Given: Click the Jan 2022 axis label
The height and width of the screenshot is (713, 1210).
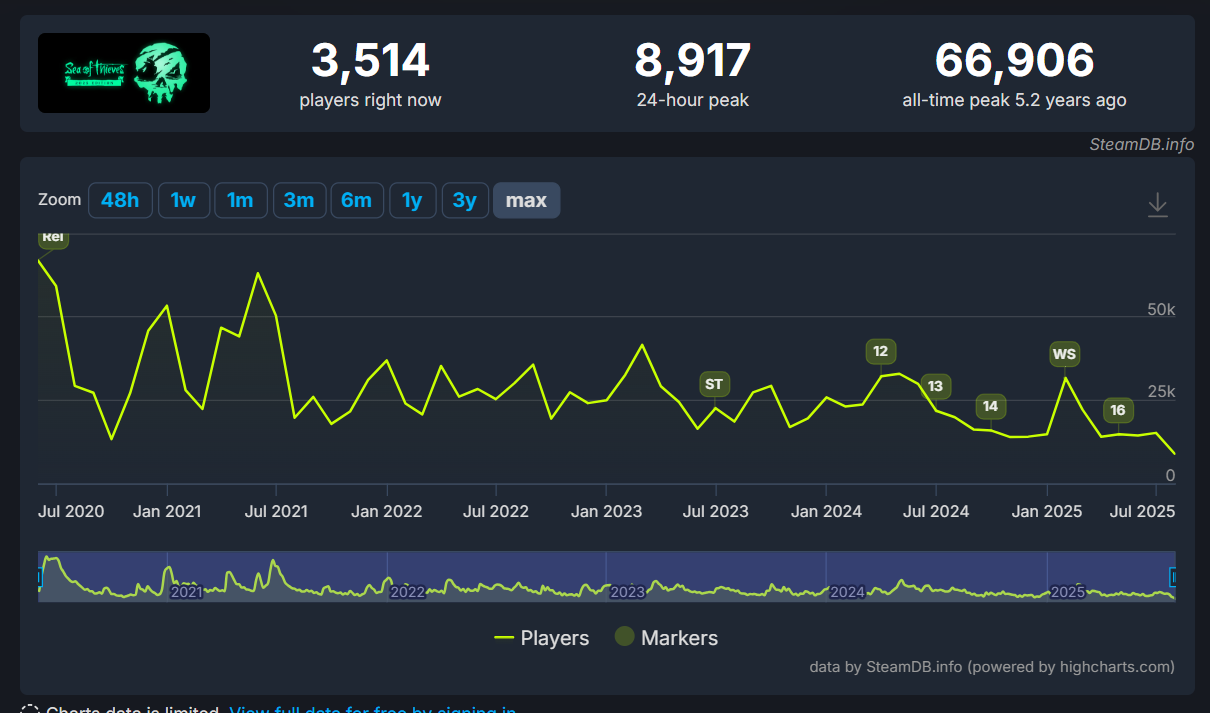Looking at the screenshot, I should [387, 511].
